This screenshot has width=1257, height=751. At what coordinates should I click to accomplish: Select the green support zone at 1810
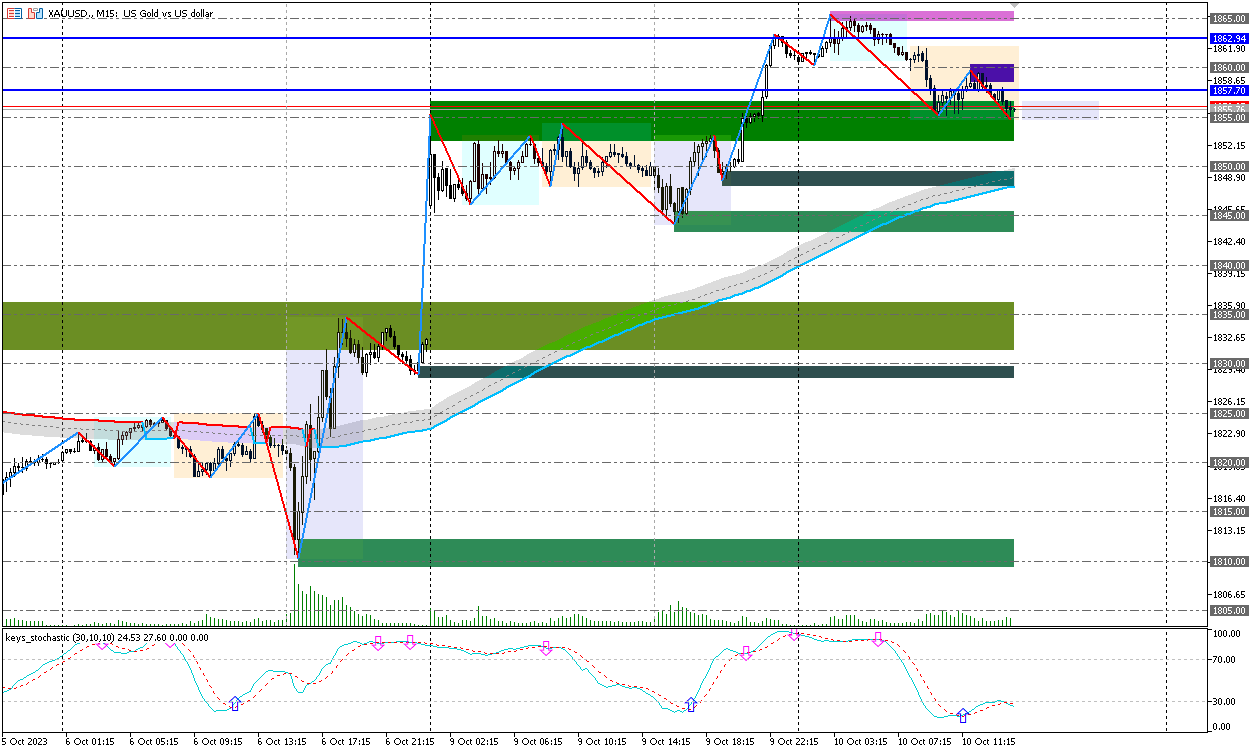click(656, 553)
